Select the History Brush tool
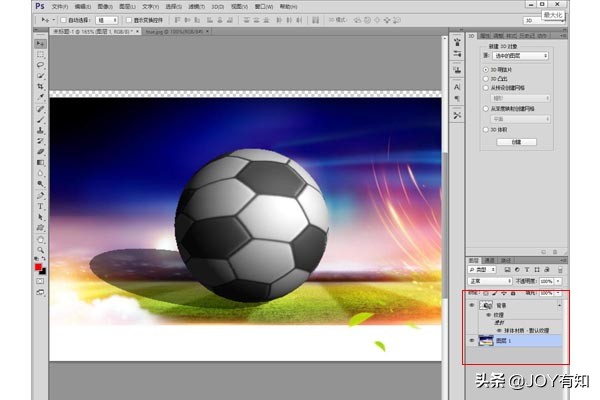Screen dimensions: 600x400 (40, 141)
